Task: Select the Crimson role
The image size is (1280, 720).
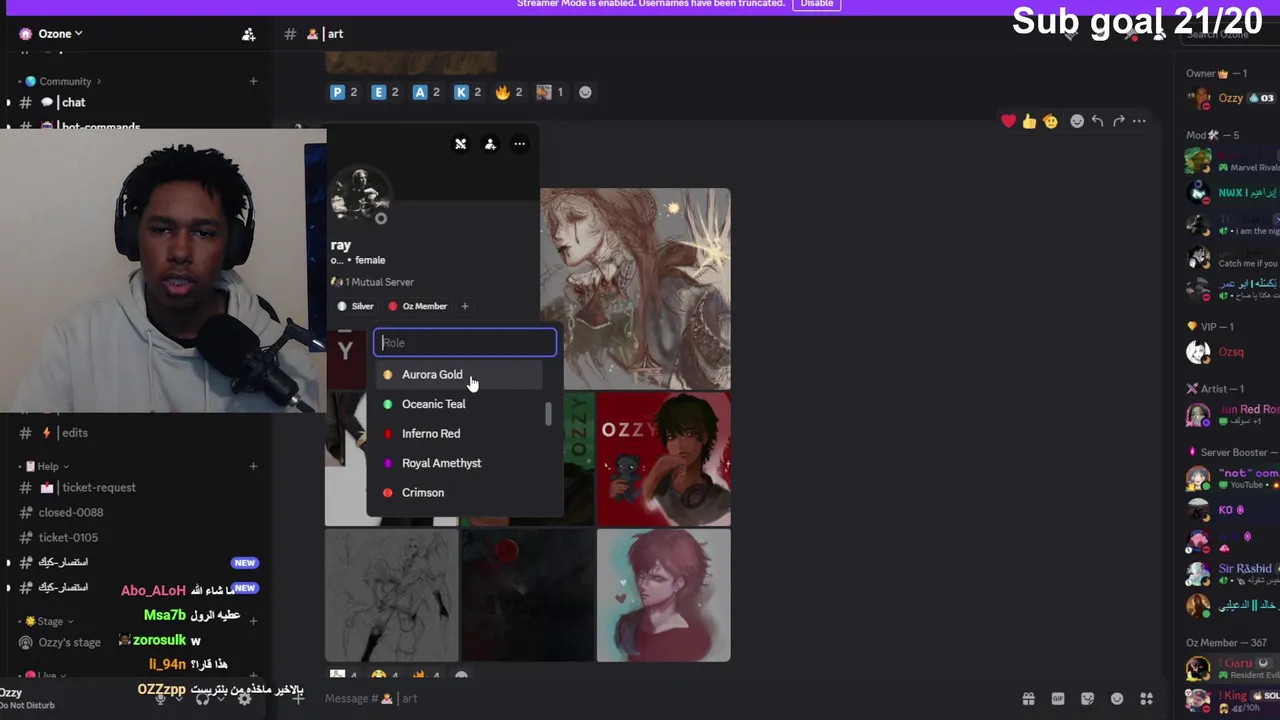Action: tap(459, 493)
